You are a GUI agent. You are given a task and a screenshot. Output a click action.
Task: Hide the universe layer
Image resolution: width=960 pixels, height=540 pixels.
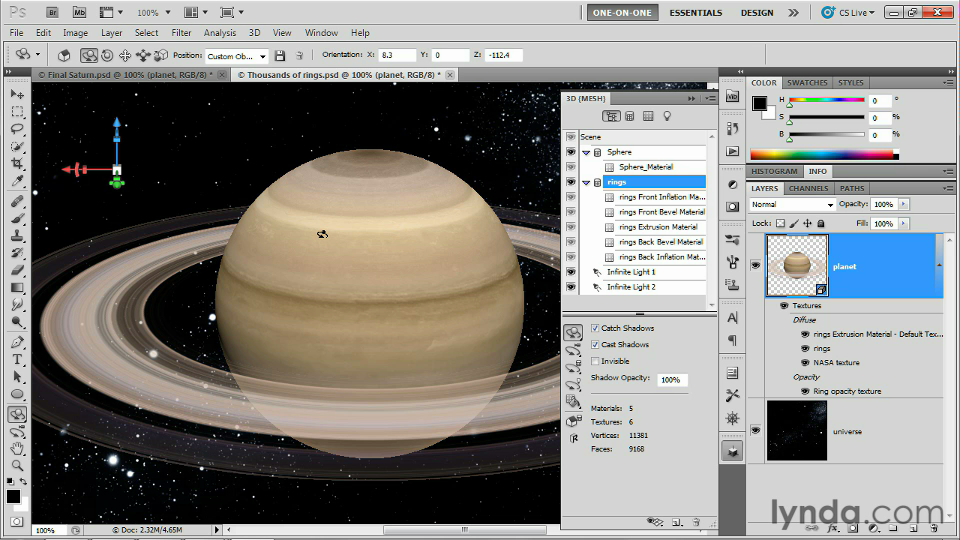[756, 430]
